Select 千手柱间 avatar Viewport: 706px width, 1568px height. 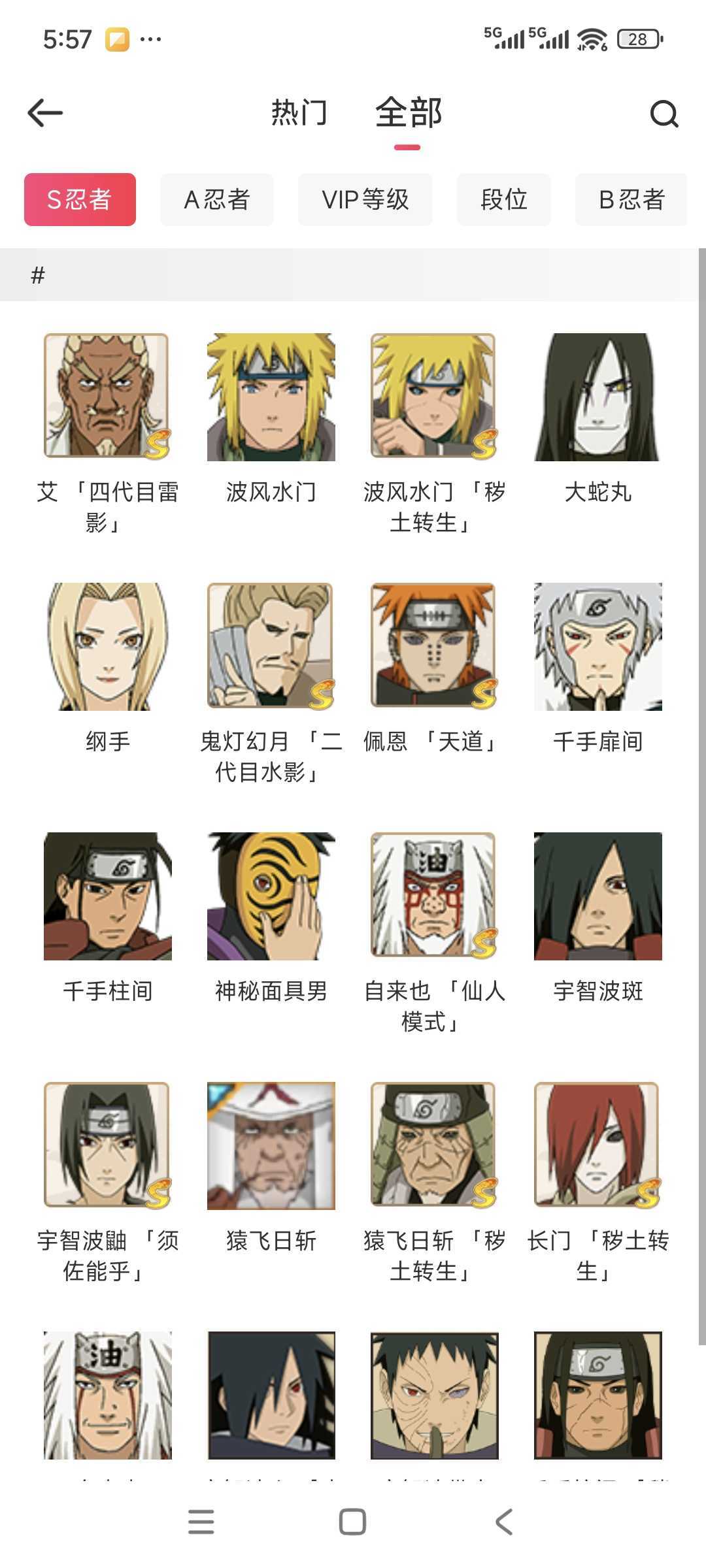point(107,896)
